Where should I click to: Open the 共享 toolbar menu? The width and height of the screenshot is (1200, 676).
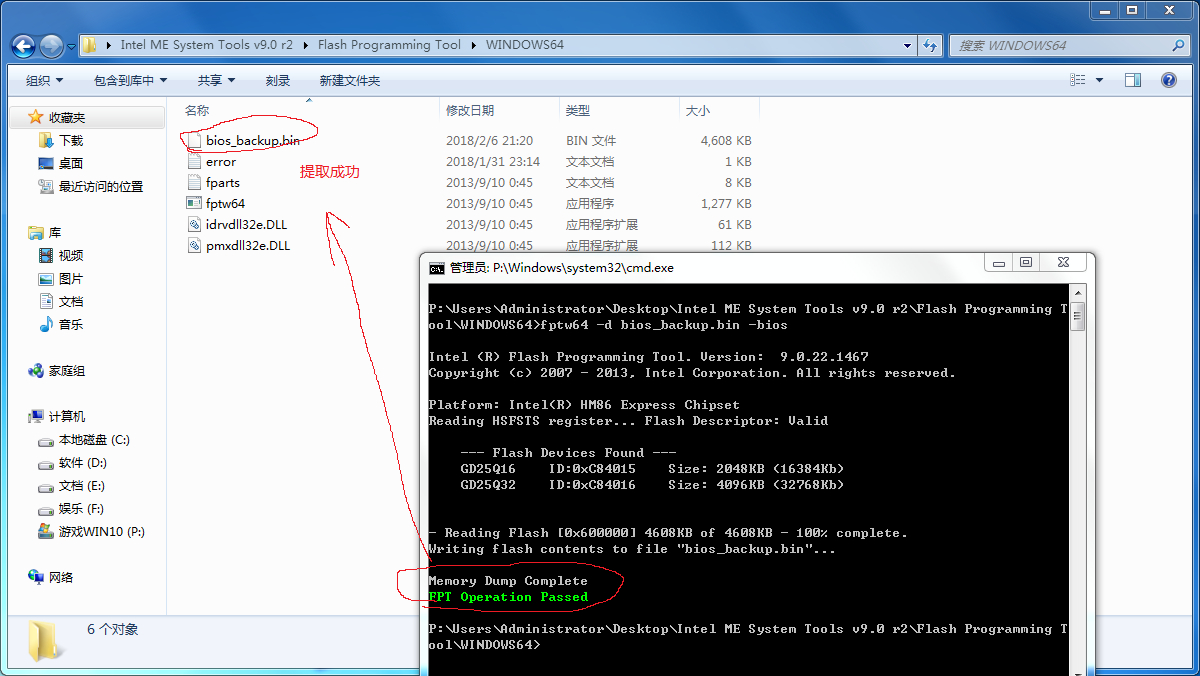pos(216,80)
